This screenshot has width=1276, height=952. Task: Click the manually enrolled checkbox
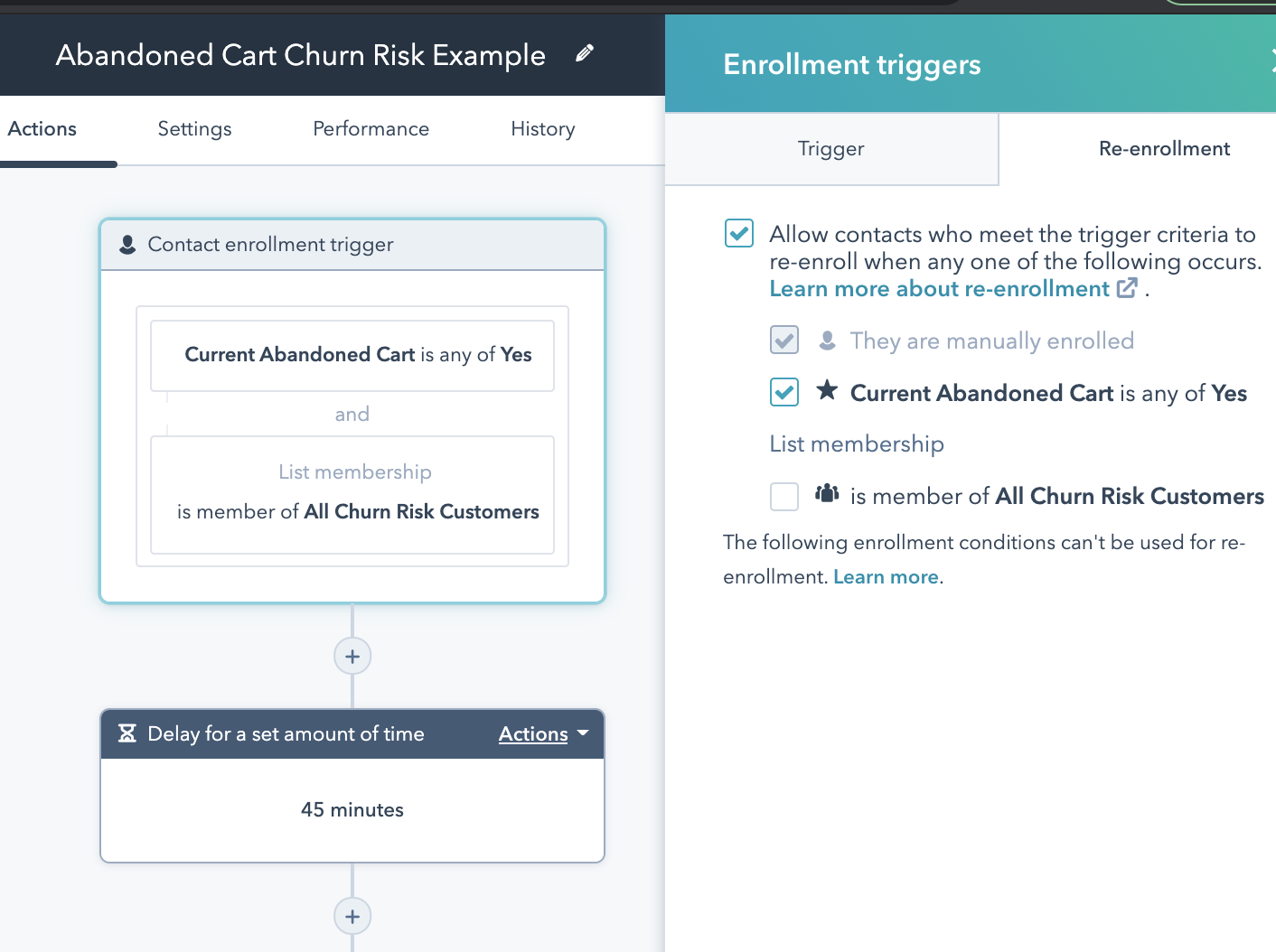pos(784,341)
